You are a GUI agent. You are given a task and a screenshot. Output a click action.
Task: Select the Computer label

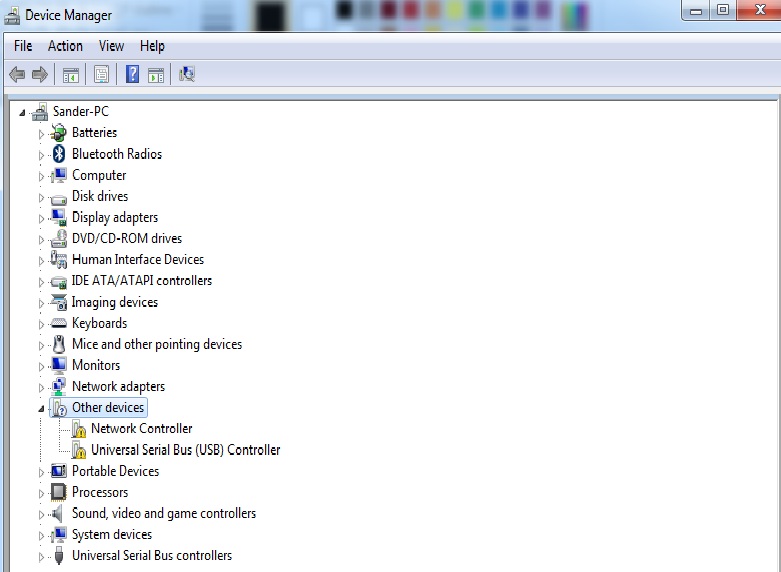(99, 175)
